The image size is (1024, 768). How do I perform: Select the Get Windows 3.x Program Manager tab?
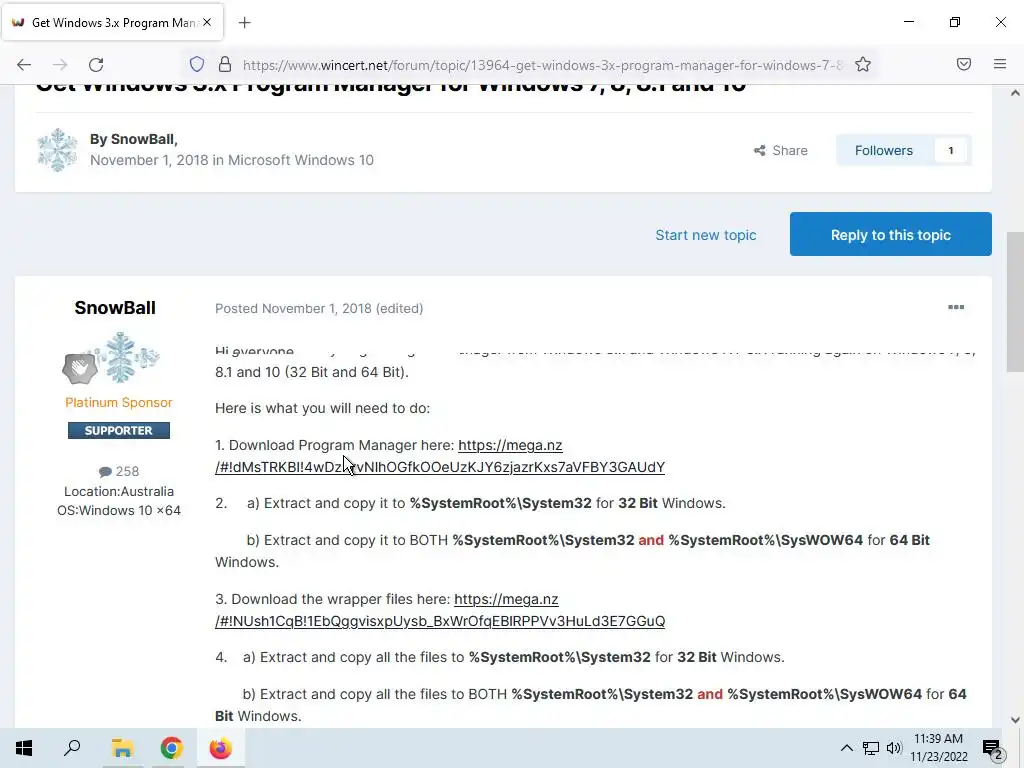point(113,22)
